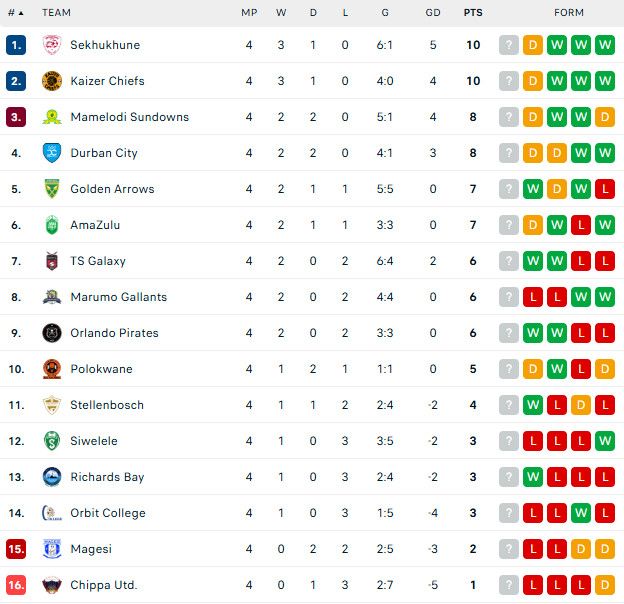Viewport: 624px width, 604px height.
Task: Open the Richards Bay club badge
Action: [52, 477]
